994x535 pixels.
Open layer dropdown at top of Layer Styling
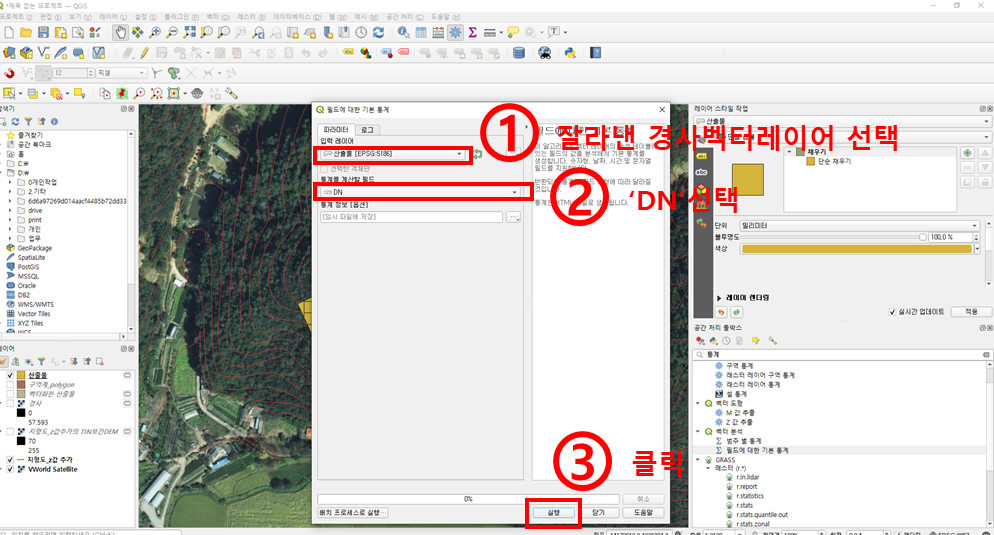tap(842, 121)
